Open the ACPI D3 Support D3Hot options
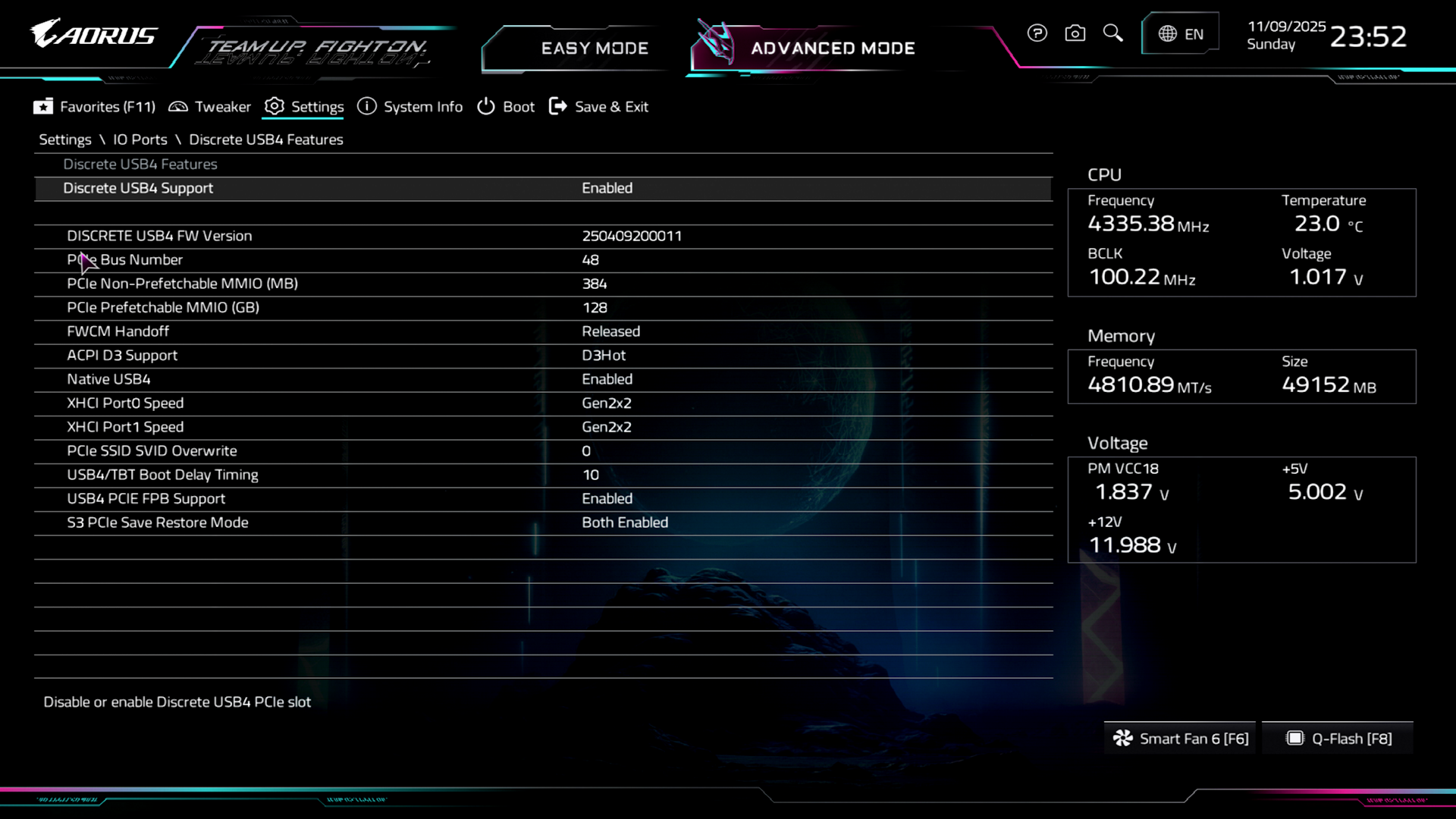 604,356
